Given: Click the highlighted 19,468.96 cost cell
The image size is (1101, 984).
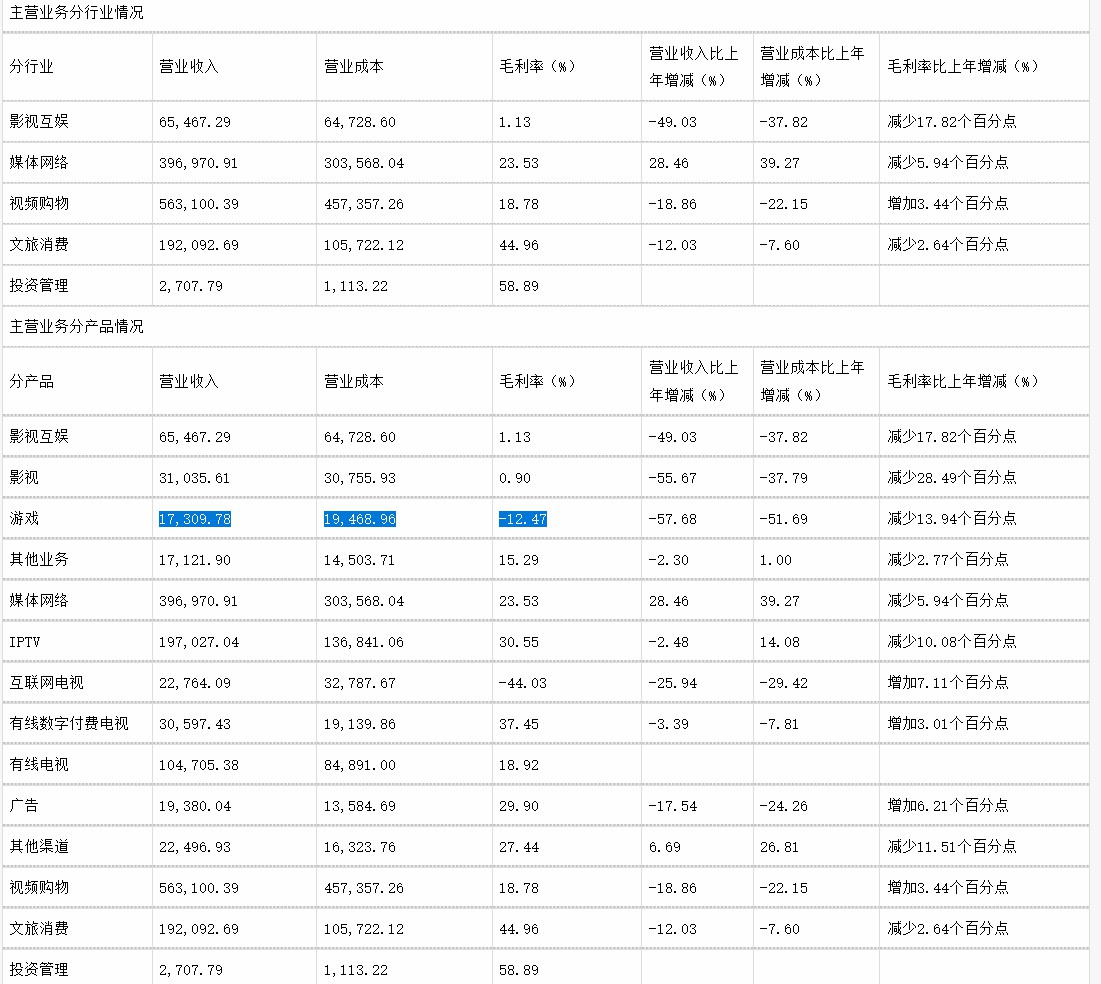Looking at the screenshot, I should [360, 519].
